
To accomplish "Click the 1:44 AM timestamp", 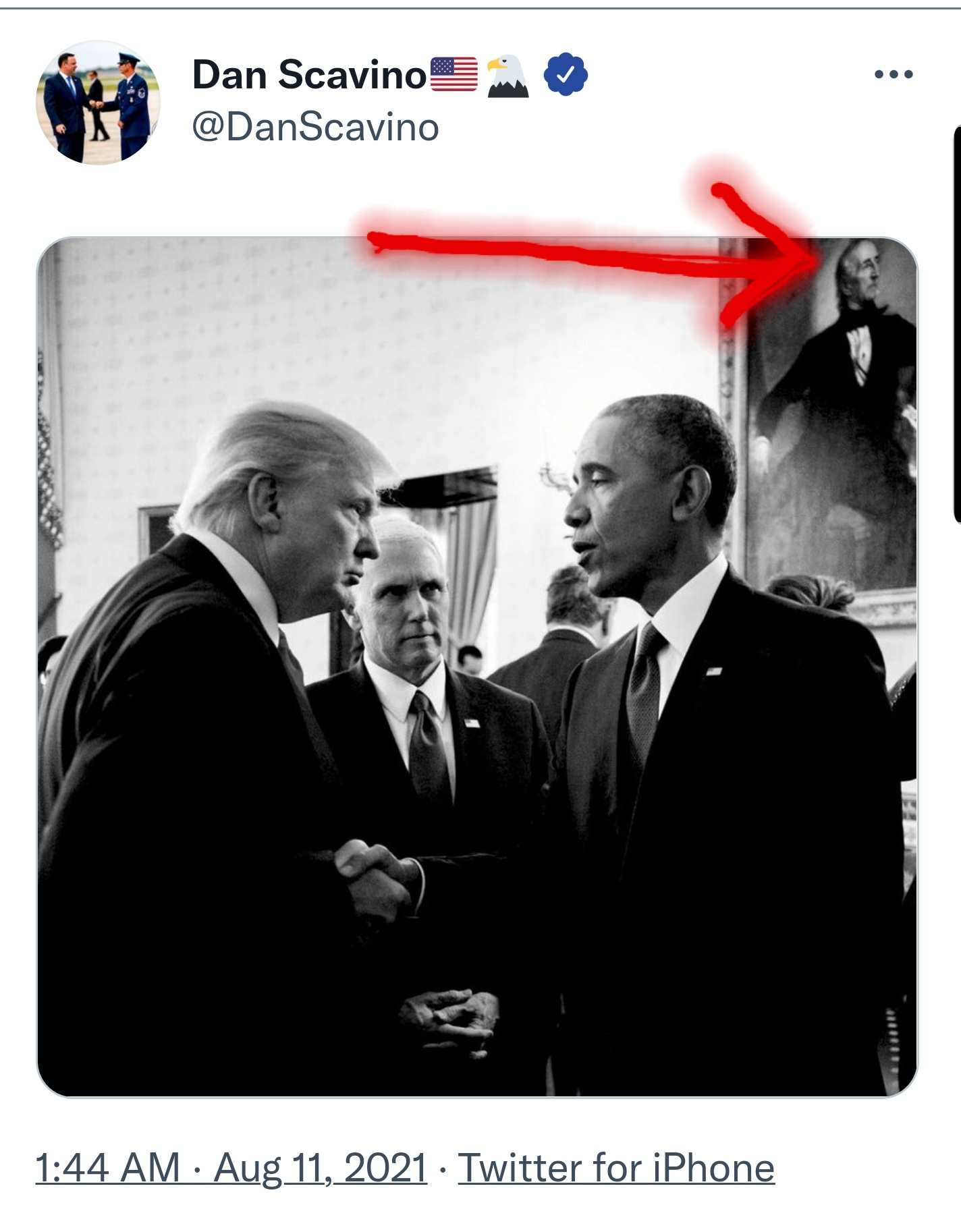I will pyautogui.click(x=107, y=1168).
